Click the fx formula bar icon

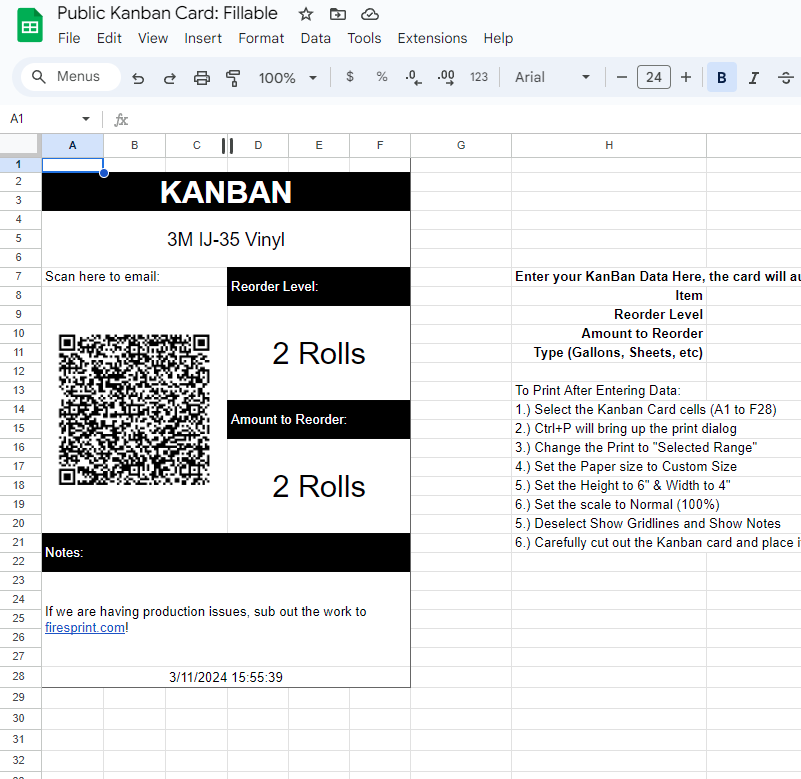click(121, 120)
